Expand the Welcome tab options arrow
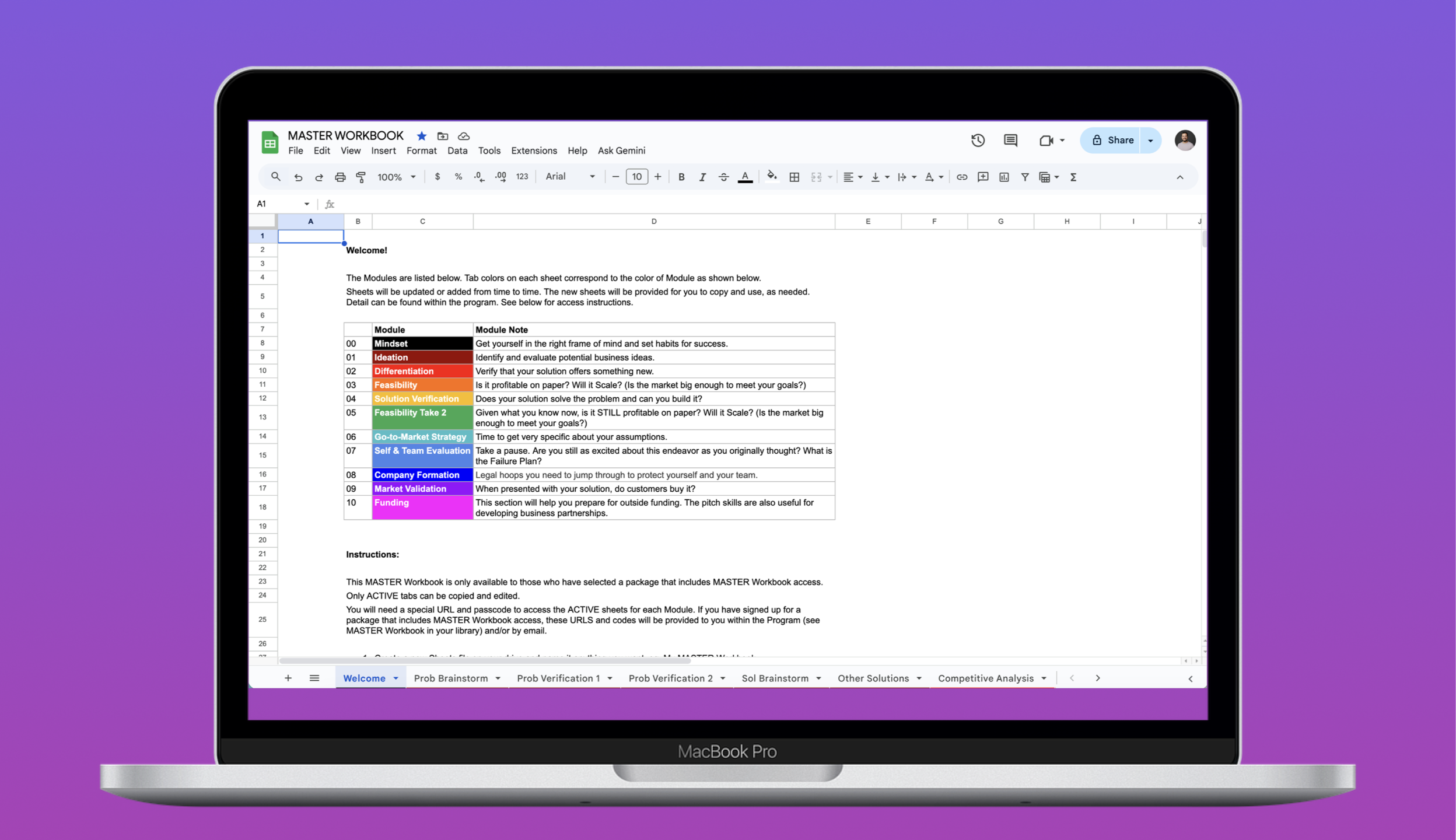Screen dimensions: 1456x840 click(x=396, y=678)
